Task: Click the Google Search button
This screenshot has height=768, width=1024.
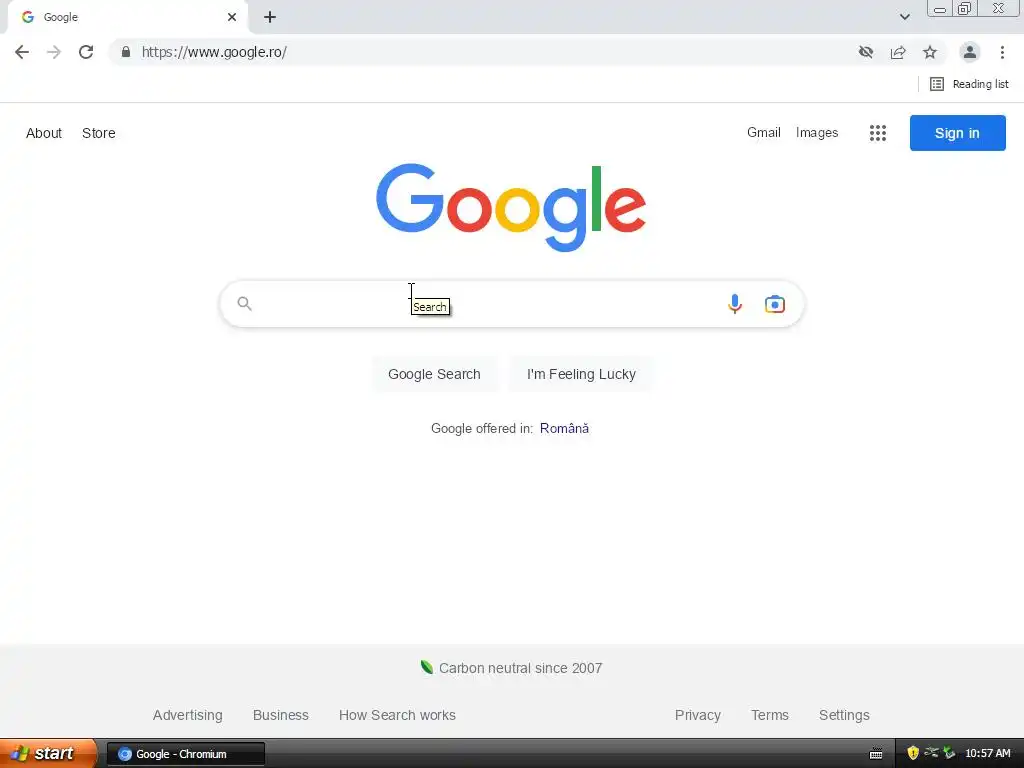Action: point(434,374)
